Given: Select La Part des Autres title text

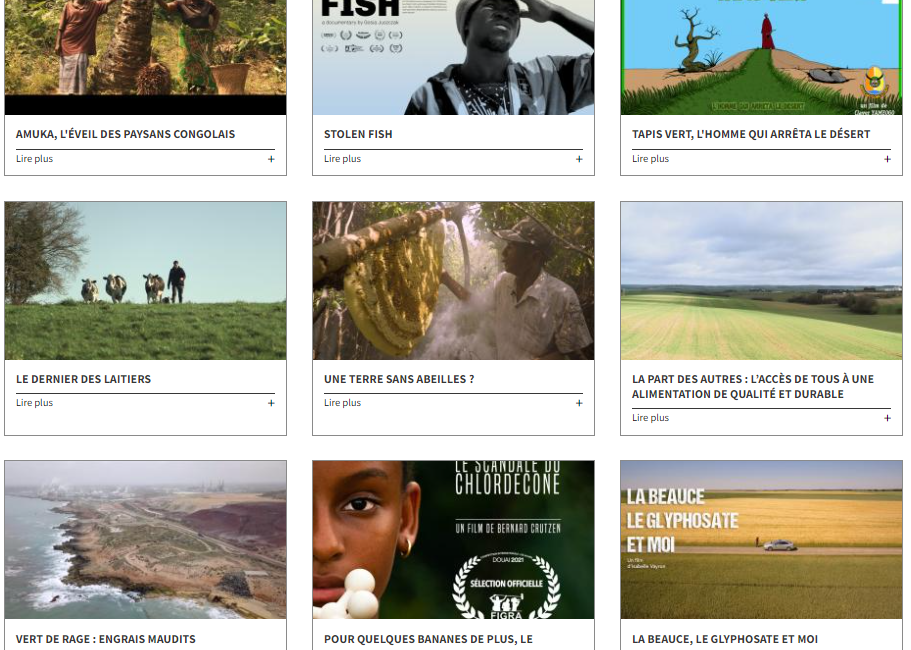Looking at the screenshot, I should 752,387.
